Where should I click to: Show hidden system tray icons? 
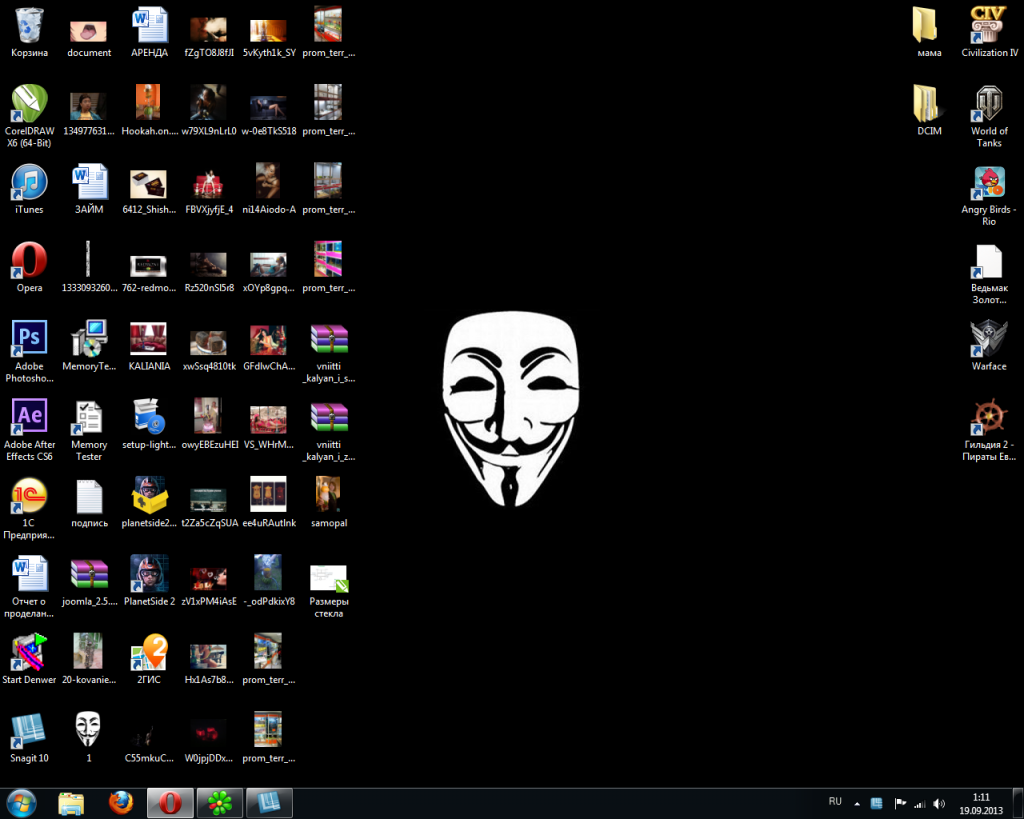point(857,803)
